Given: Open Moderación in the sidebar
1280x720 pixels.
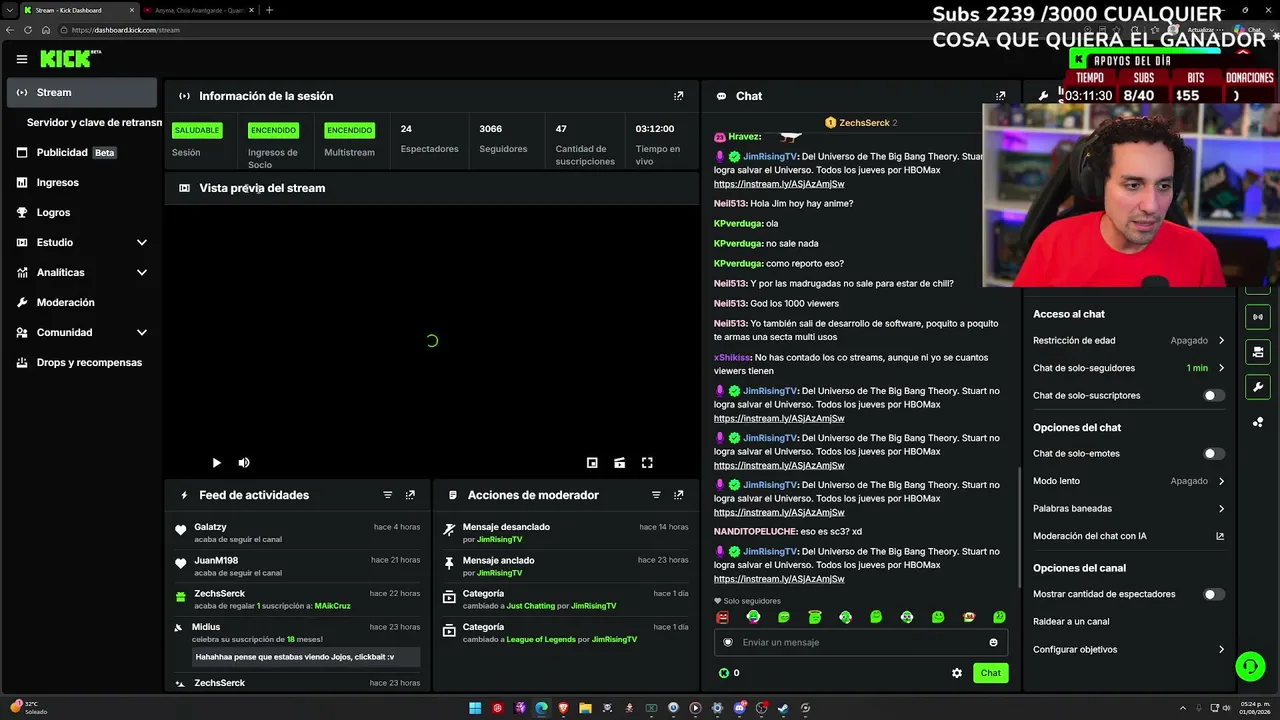Looking at the screenshot, I should [x=82, y=303].
